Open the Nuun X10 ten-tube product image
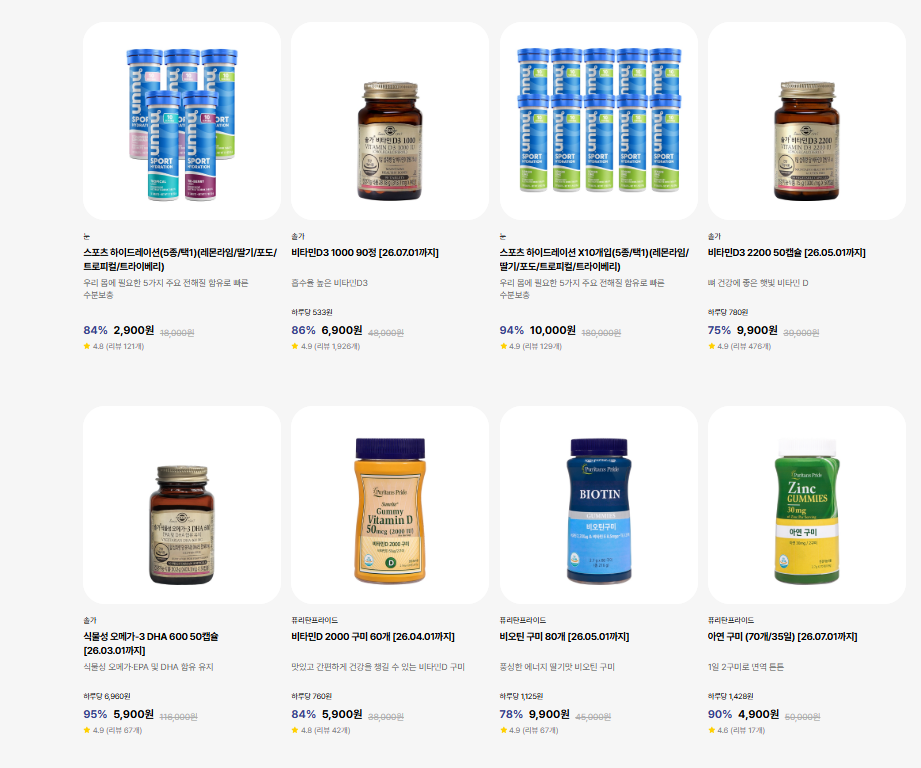 (x=599, y=121)
